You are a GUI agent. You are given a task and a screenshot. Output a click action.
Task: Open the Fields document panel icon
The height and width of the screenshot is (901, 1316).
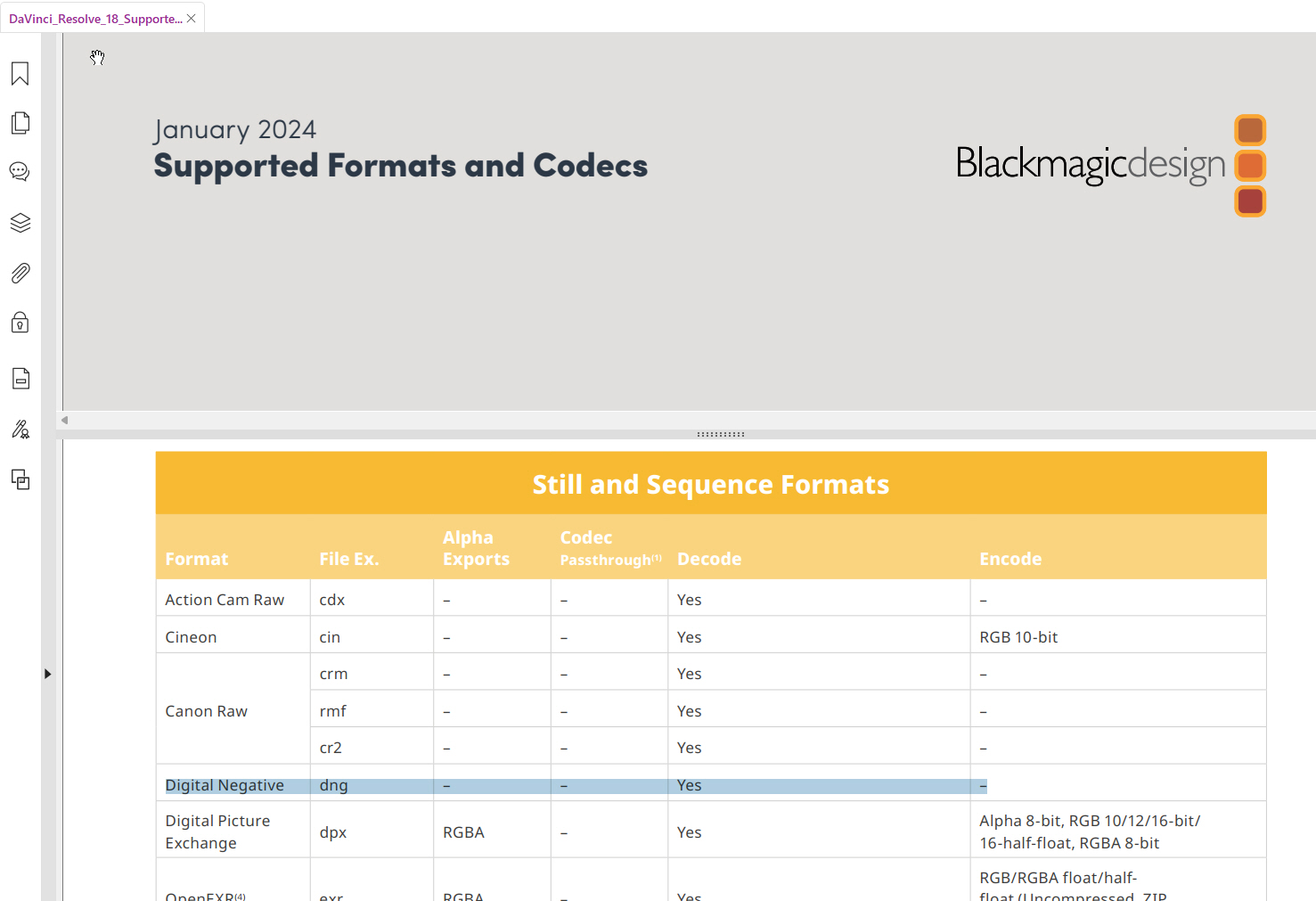pyautogui.click(x=20, y=379)
